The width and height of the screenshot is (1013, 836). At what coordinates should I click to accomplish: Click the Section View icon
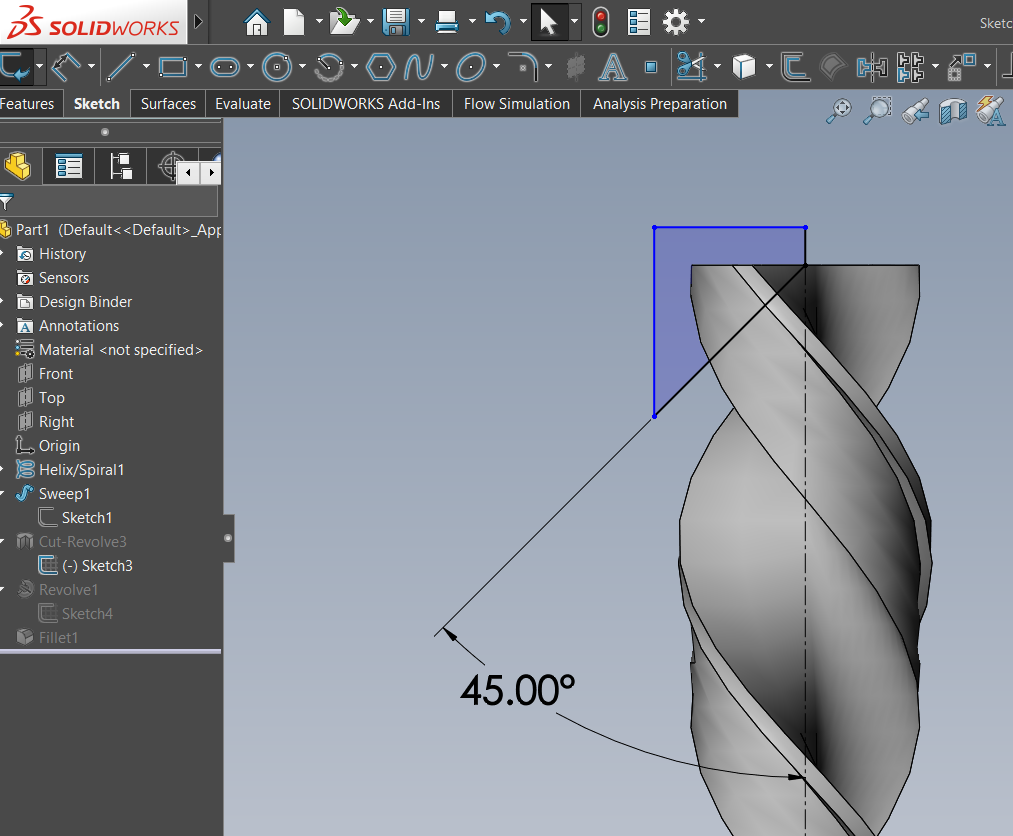coord(952,111)
